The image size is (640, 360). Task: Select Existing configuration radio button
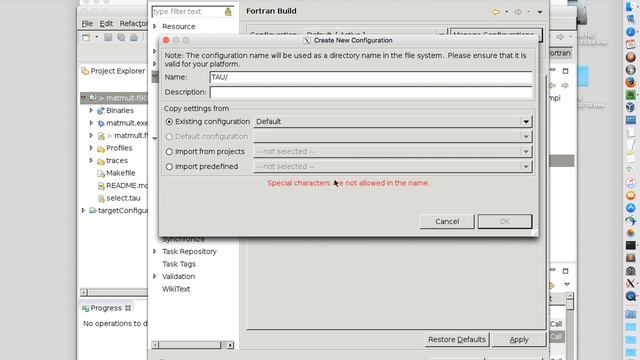coord(169,122)
